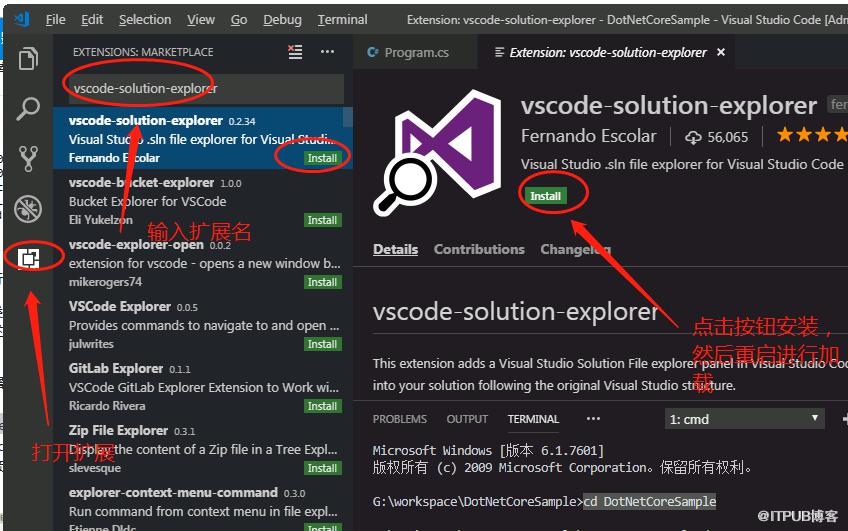Switch to Contributions tab
848x531 pixels.
point(479,249)
